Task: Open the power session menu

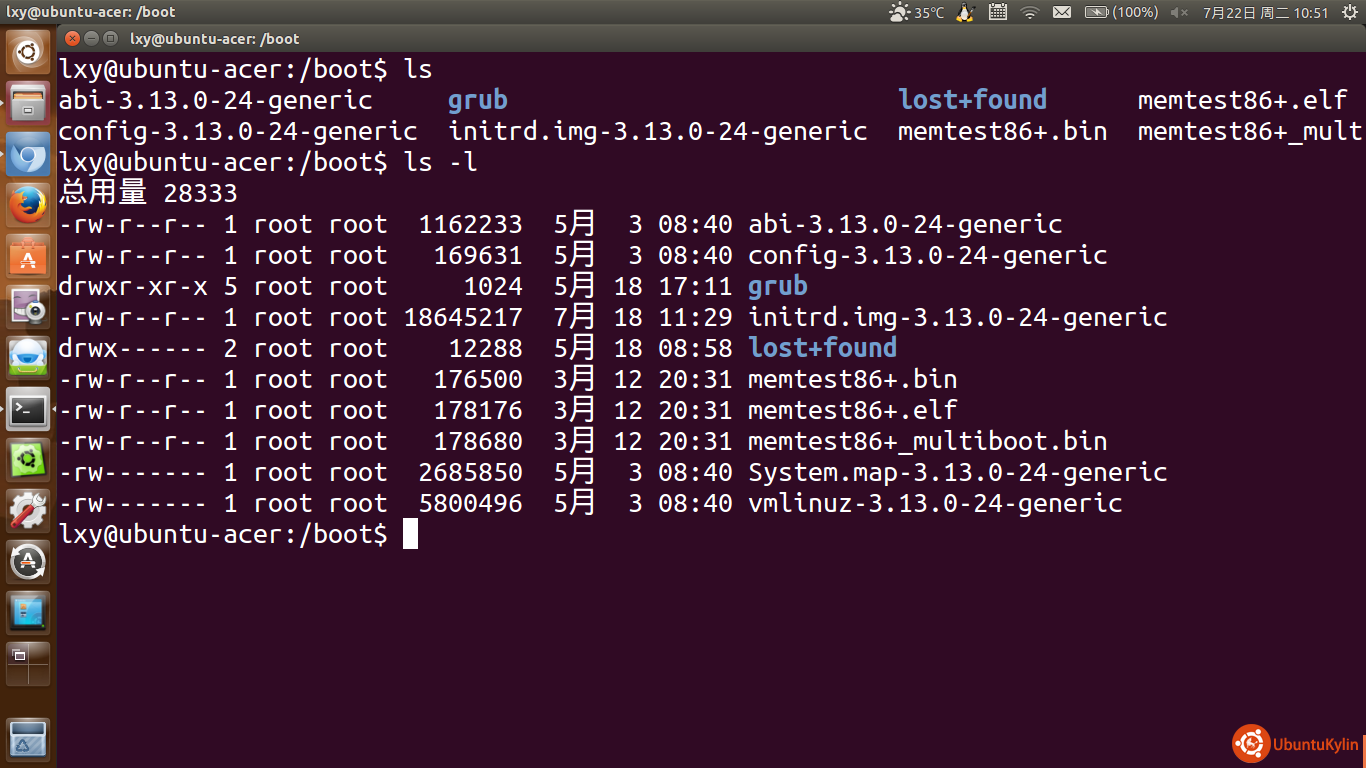Action: tap(1350, 12)
